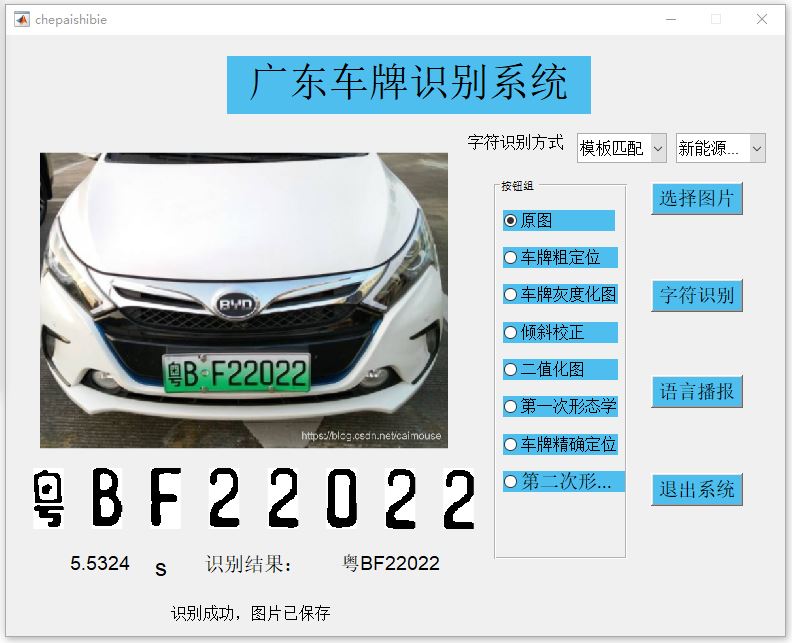Select the 原图 radio button
This screenshot has width=792, height=643.
(559, 220)
